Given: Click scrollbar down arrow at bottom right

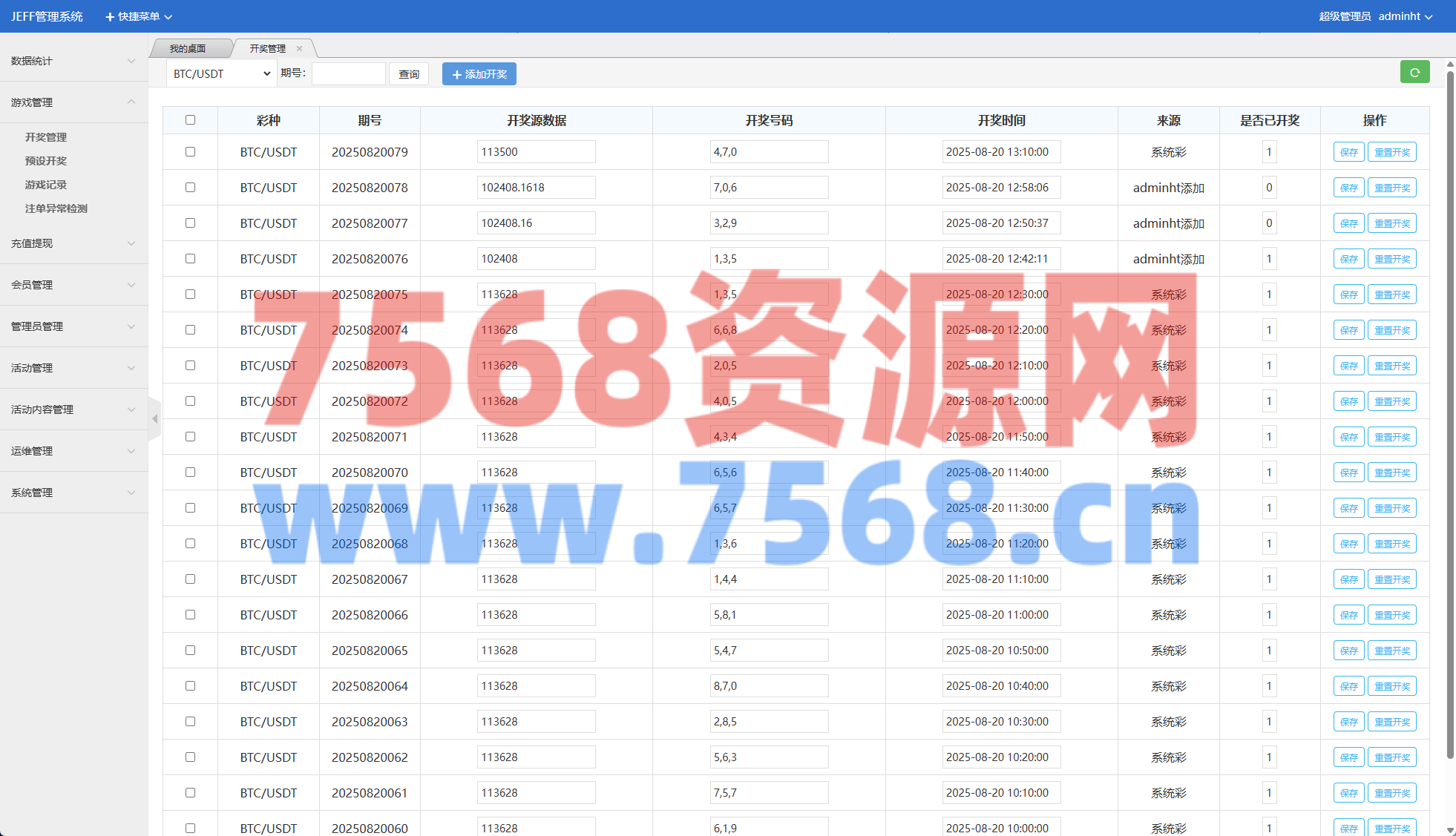Looking at the screenshot, I should point(1449,830).
